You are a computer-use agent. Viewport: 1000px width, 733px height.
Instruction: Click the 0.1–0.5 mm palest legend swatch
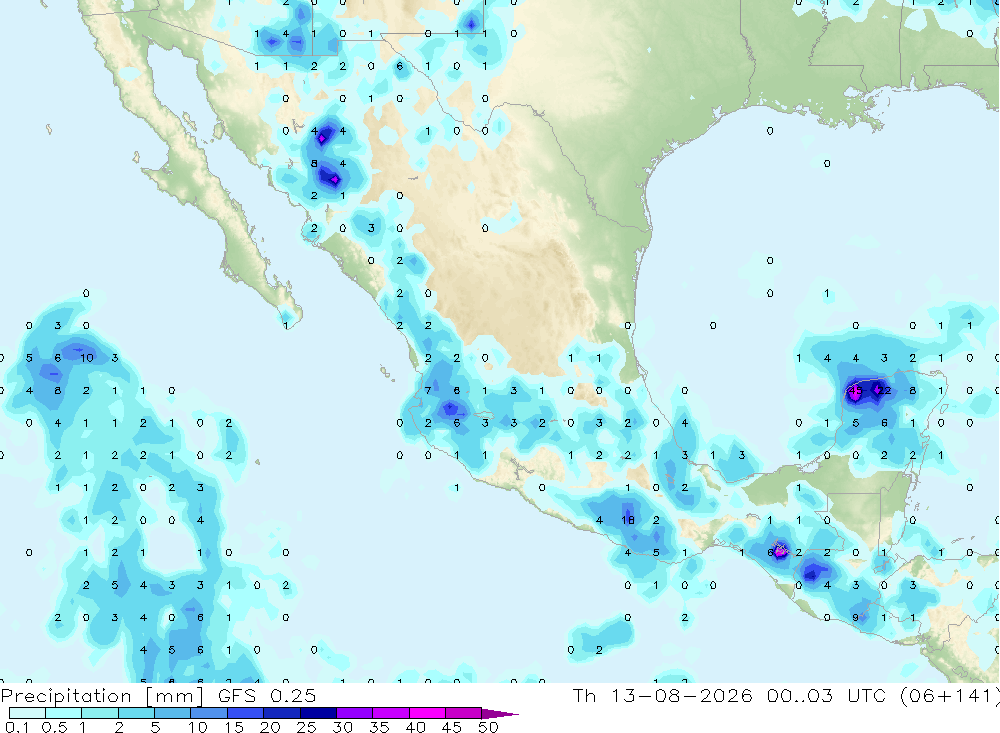click(x=27, y=713)
